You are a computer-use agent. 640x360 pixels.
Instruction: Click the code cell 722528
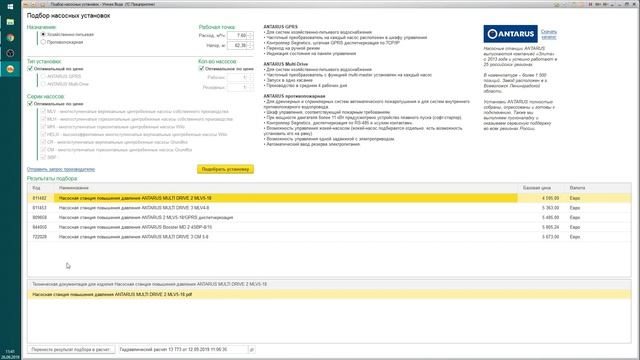click(x=40, y=237)
